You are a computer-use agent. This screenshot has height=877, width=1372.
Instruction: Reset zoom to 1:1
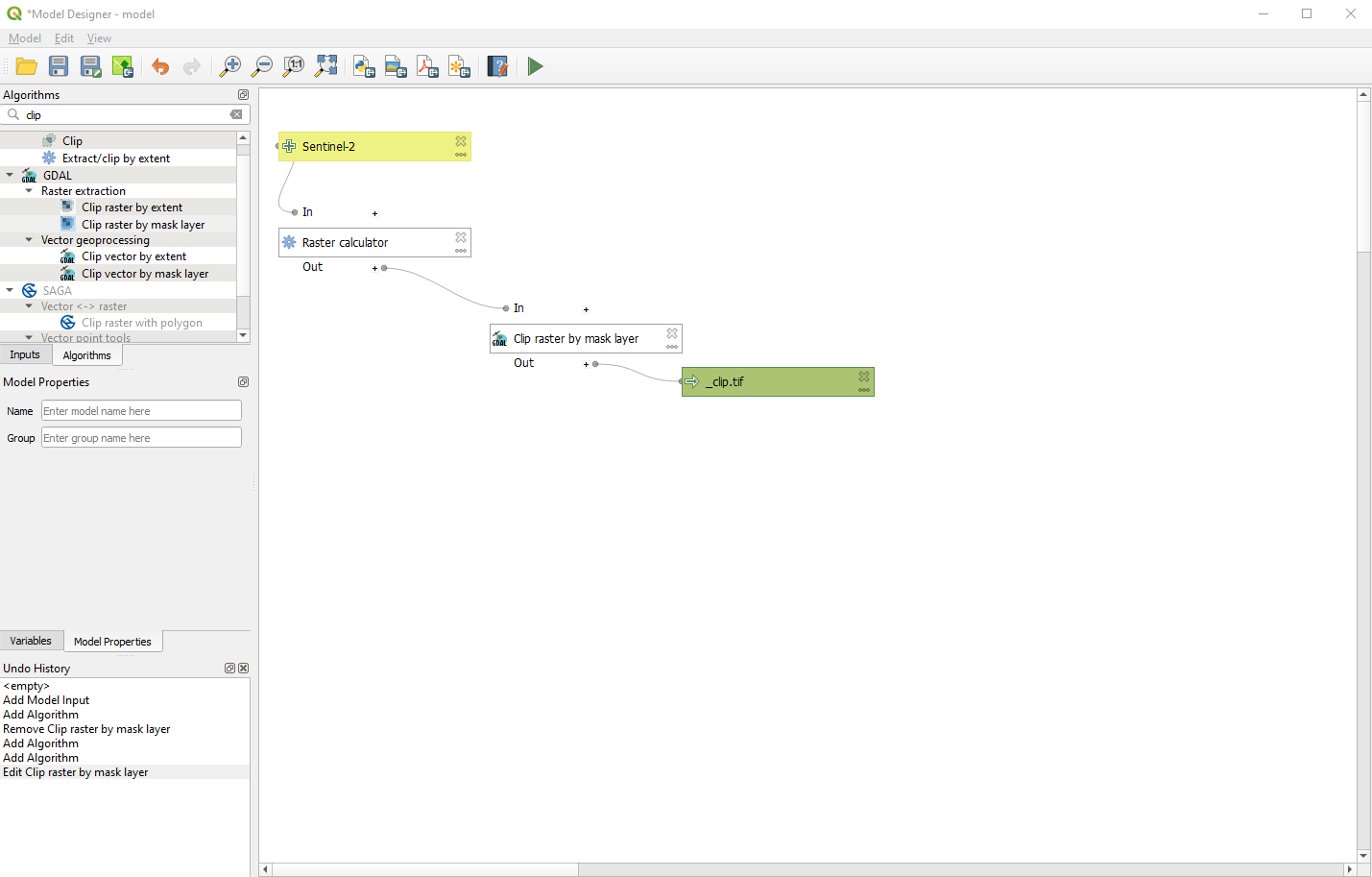[294, 66]
